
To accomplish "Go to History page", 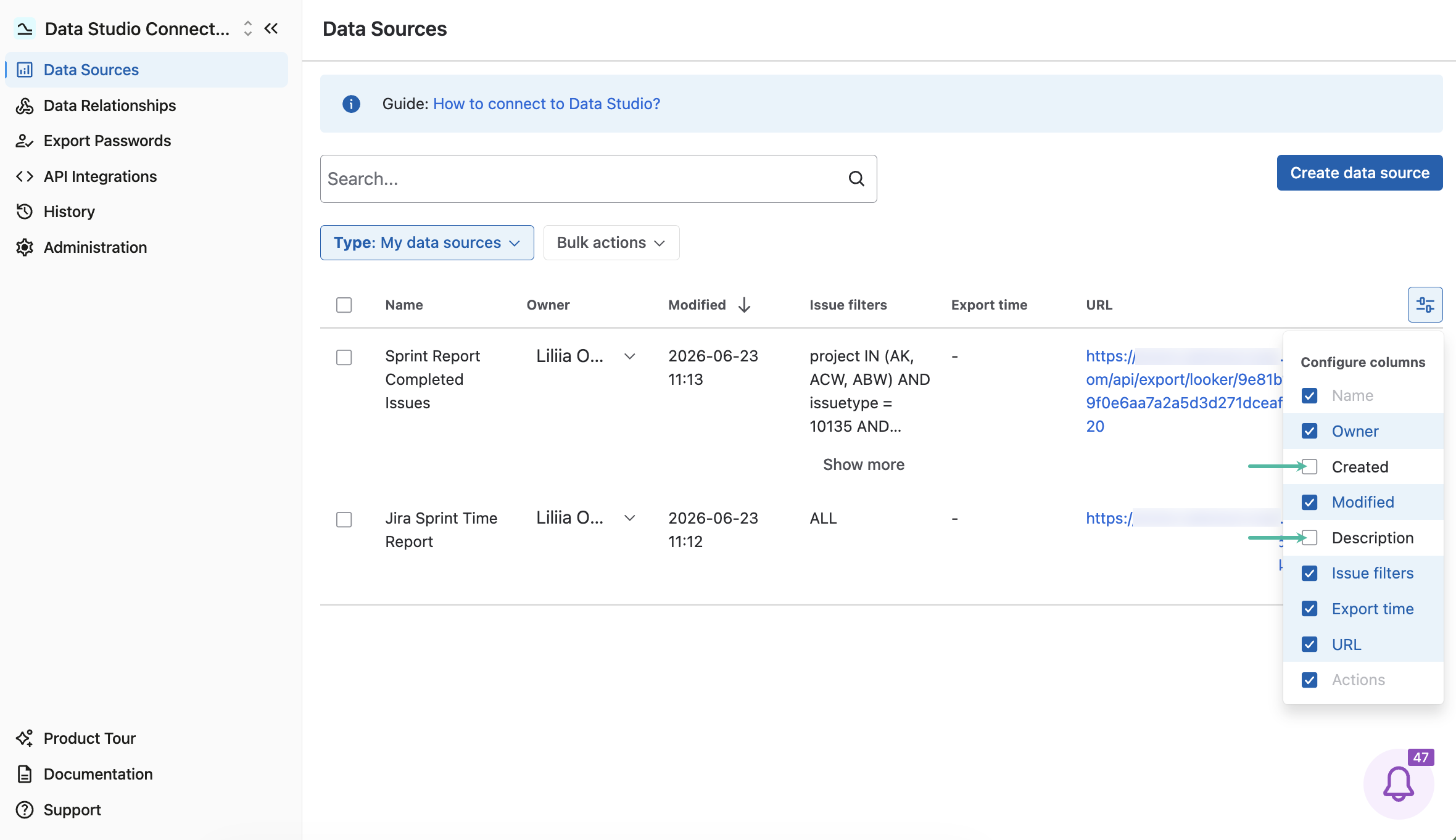I will 146,212.
